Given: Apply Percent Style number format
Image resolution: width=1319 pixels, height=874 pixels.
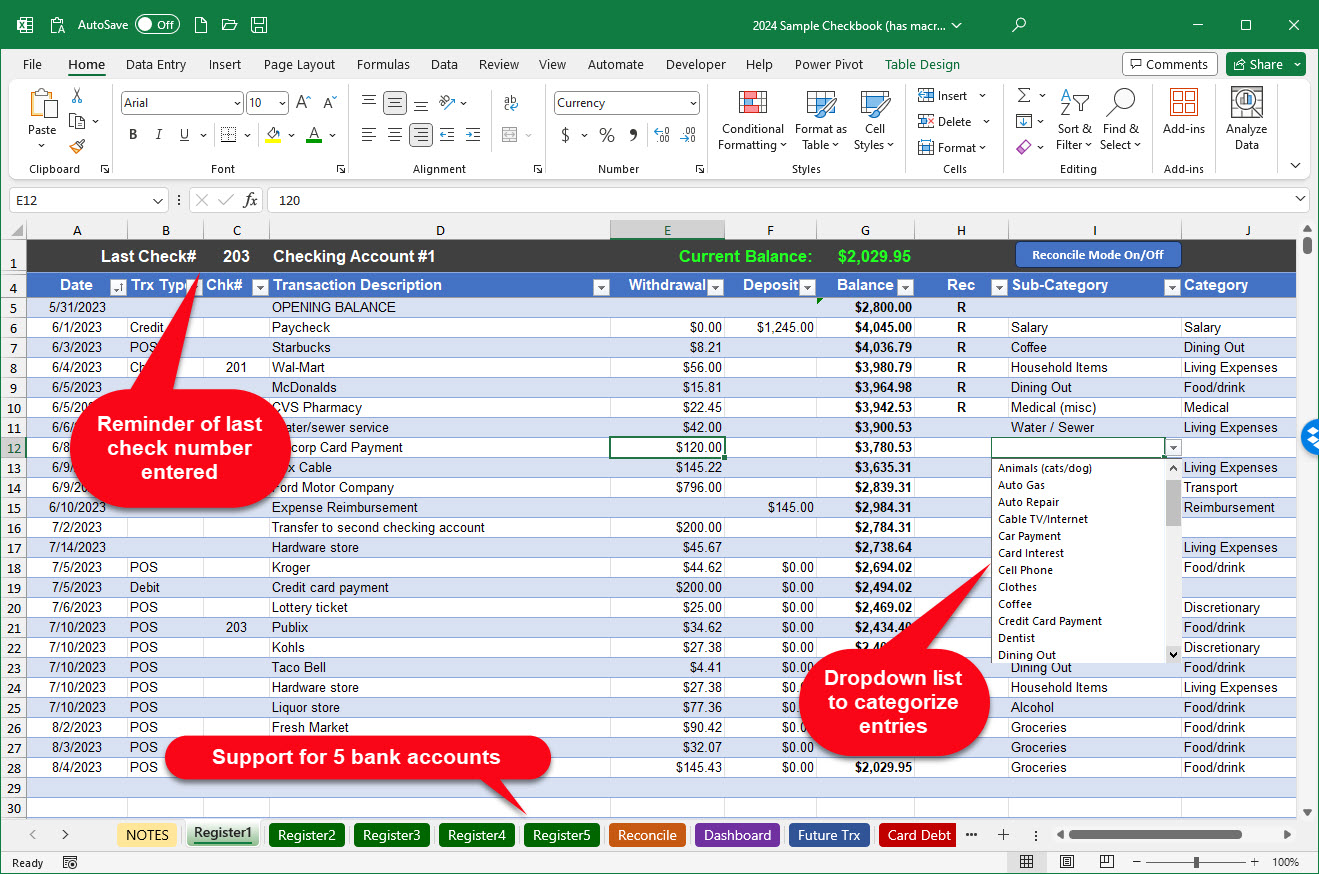Looking at the screenshot, I should [x=606, y=134].
